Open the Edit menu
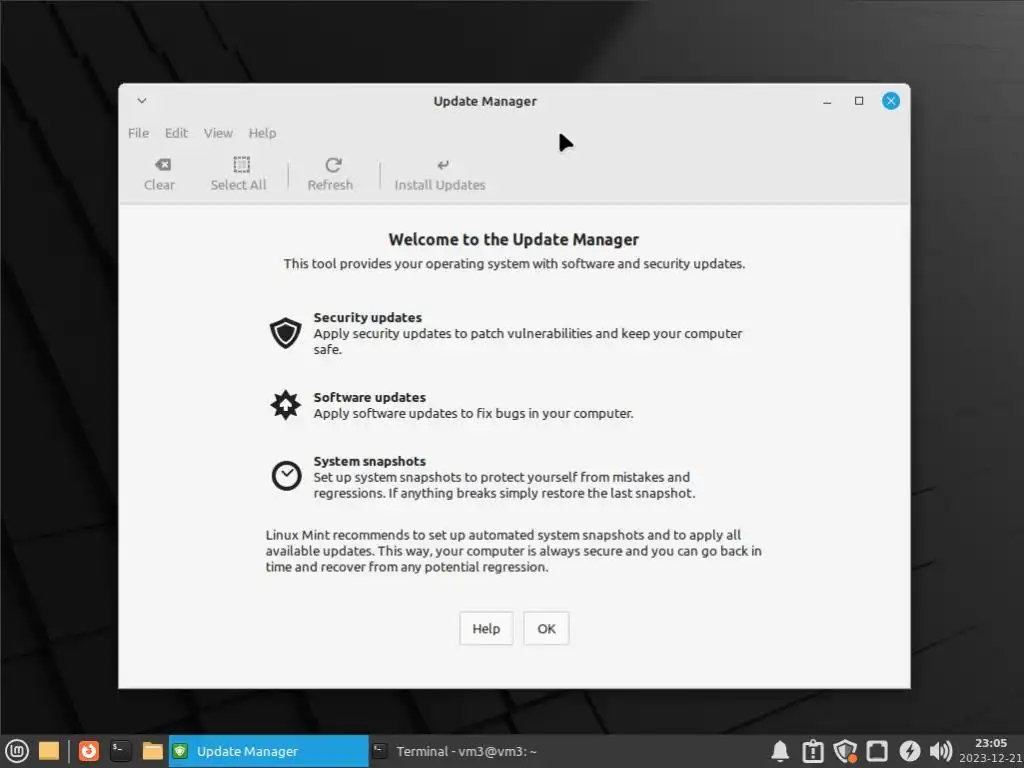The width and height of the screenshot is (1024, 768). (176, 133)
